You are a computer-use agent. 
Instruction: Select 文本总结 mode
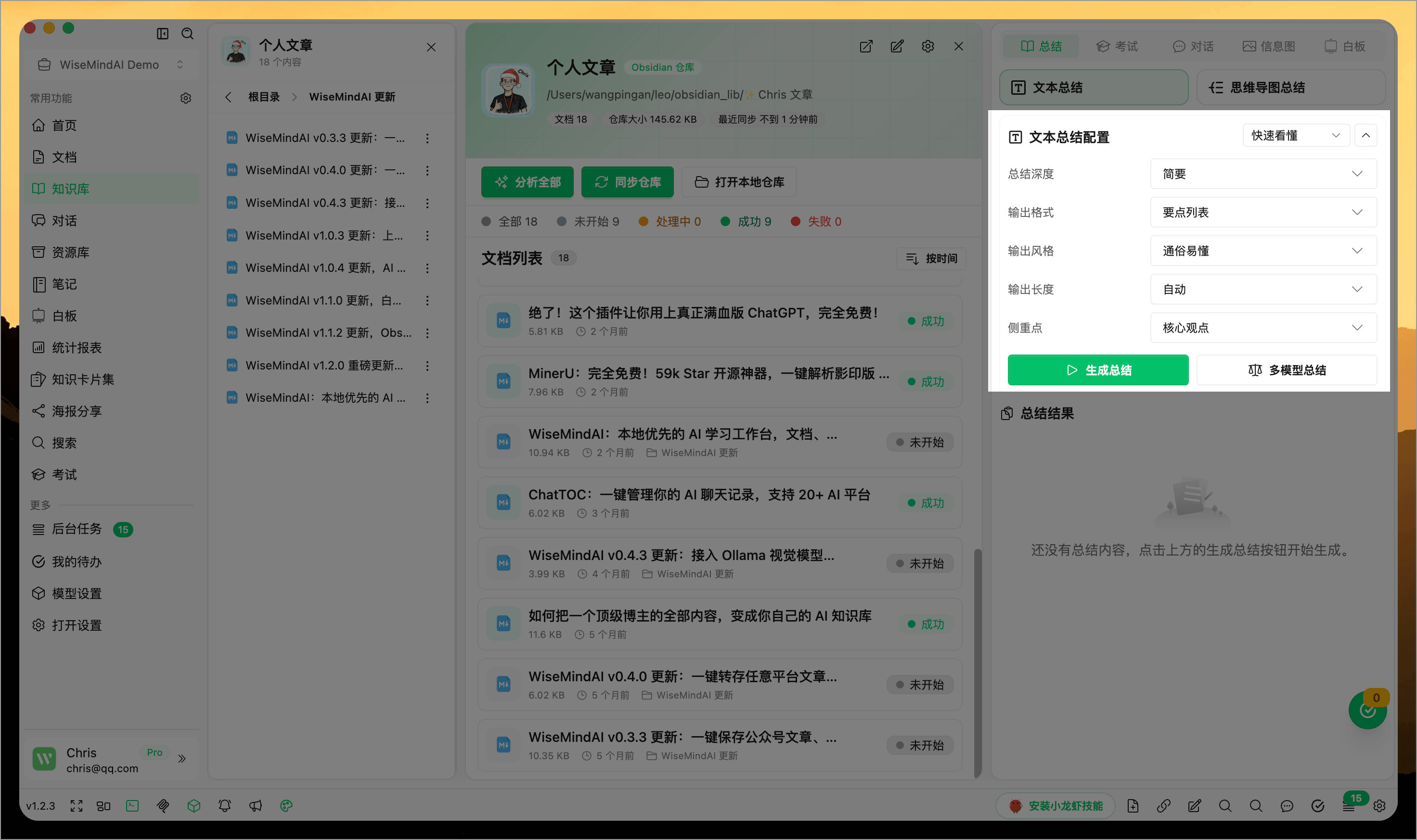(1094, 87)
